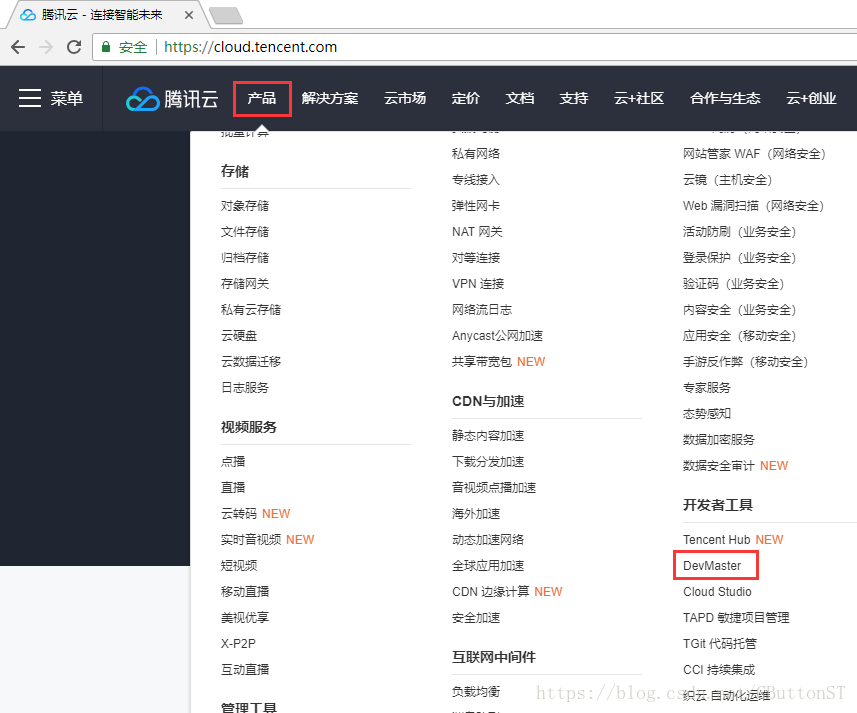Click the 腾讯云 cloud logo

click(x=172, y=99)
